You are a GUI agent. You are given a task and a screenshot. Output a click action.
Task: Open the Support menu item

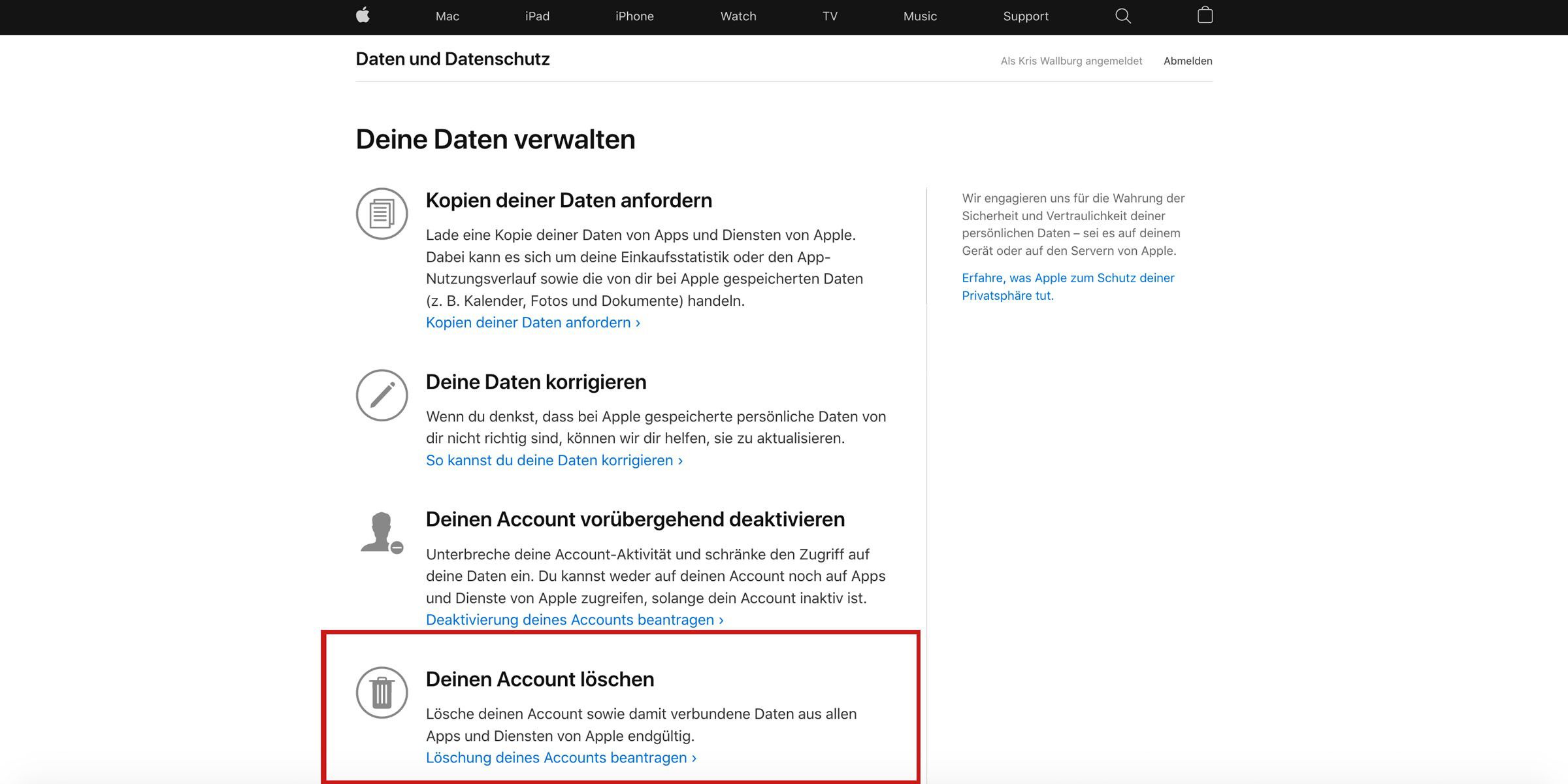[x=1026, y=16]
